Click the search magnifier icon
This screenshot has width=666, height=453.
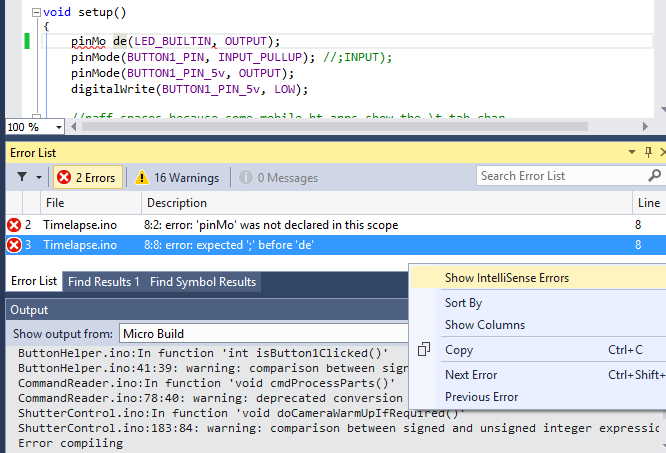[x=655, y=175]
